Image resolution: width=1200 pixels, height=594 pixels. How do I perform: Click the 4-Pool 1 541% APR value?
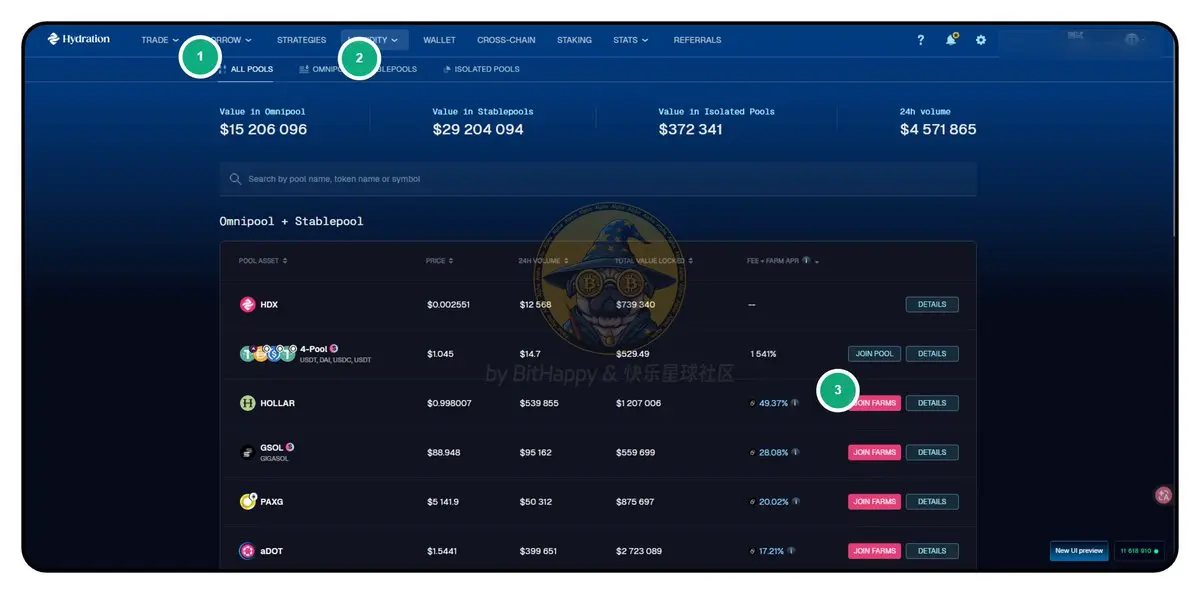click(x=763, y=354)
